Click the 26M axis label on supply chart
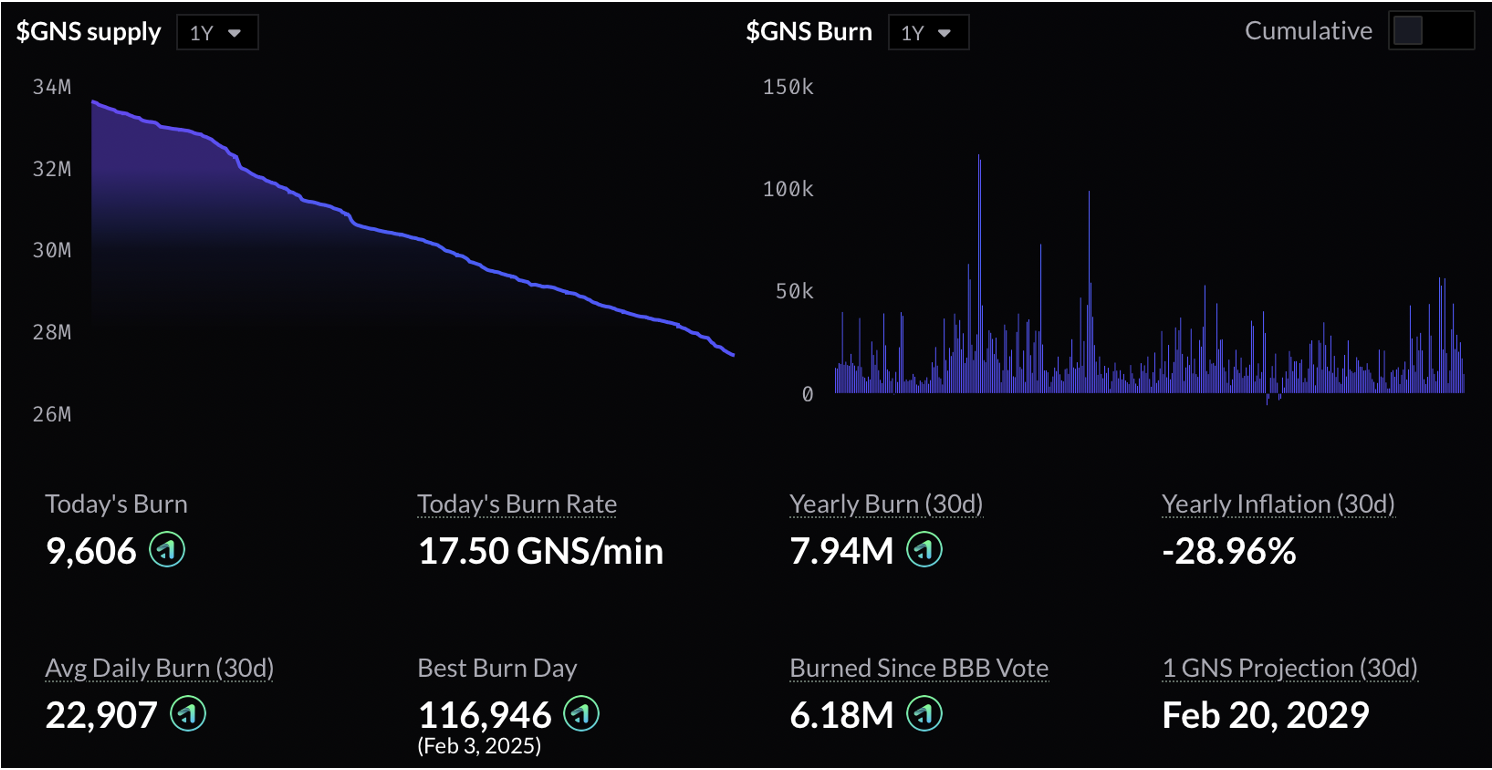This screenshot has width=1492, height=770. coord(52,413)
